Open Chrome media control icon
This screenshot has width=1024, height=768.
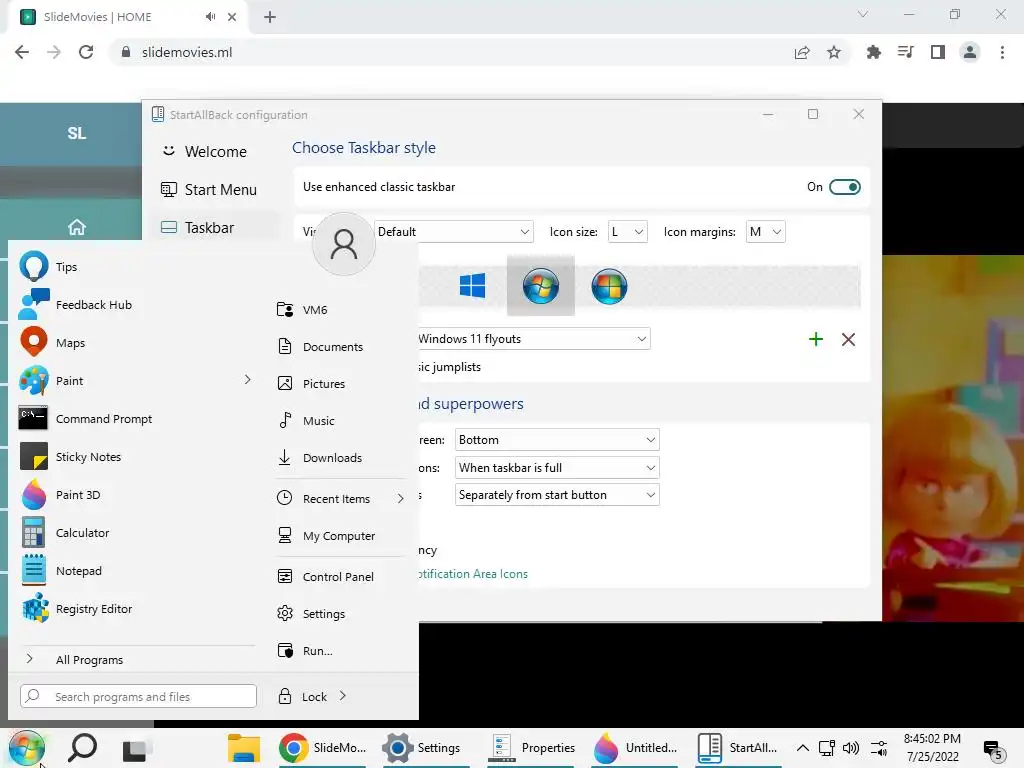point(905,52)
